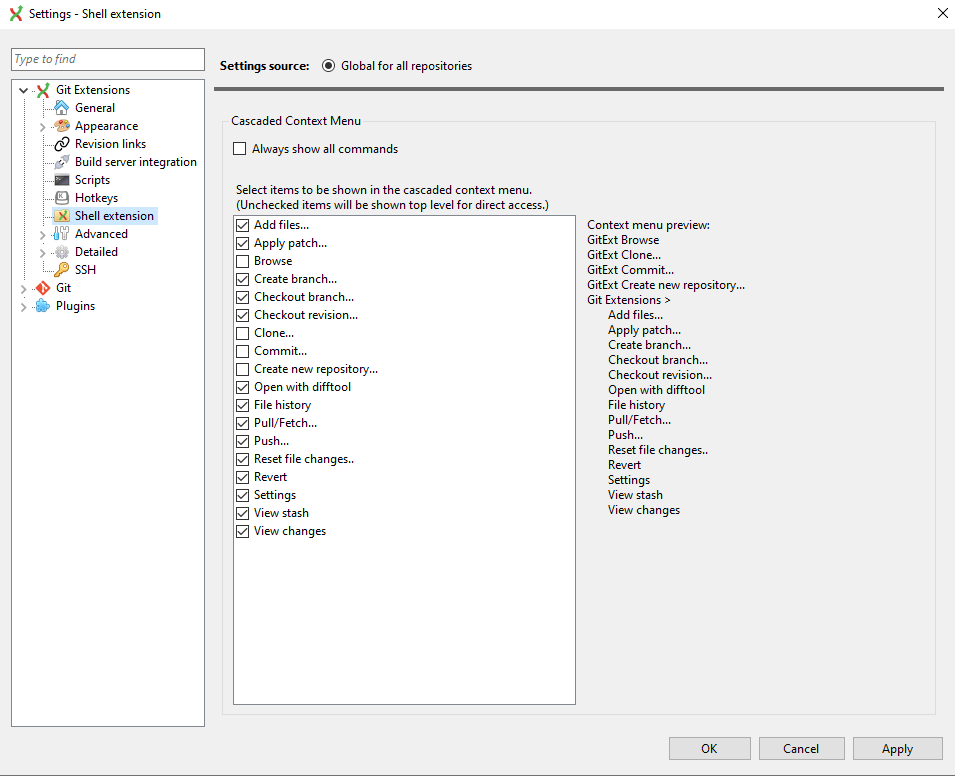Click the Plugins puzzle piece icon
This screenshot has height=776, width=955.
(43, 306)
